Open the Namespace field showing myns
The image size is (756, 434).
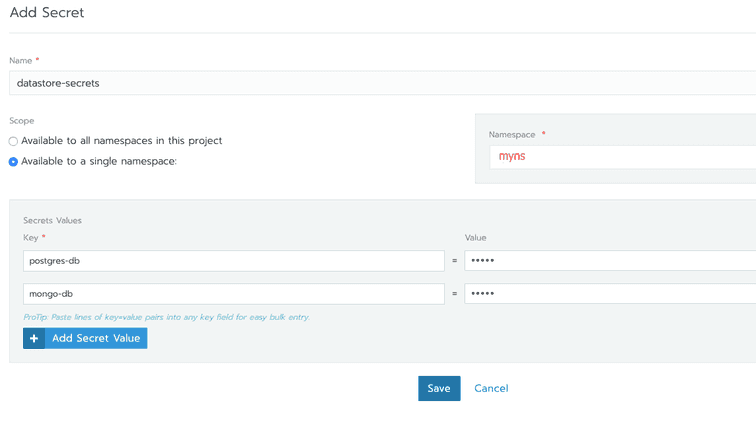tap(622, 157)
